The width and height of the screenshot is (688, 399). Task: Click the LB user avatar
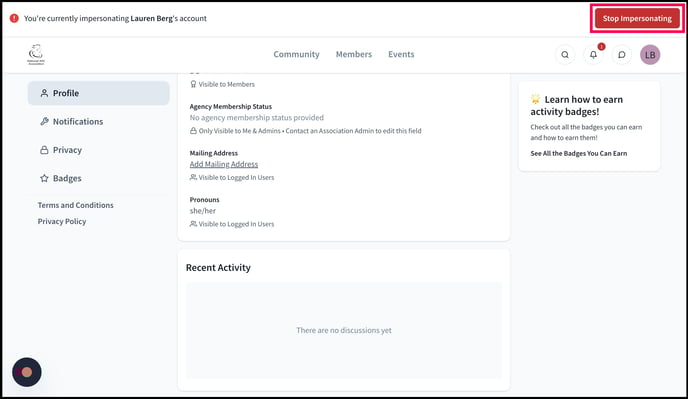point(650,55)
